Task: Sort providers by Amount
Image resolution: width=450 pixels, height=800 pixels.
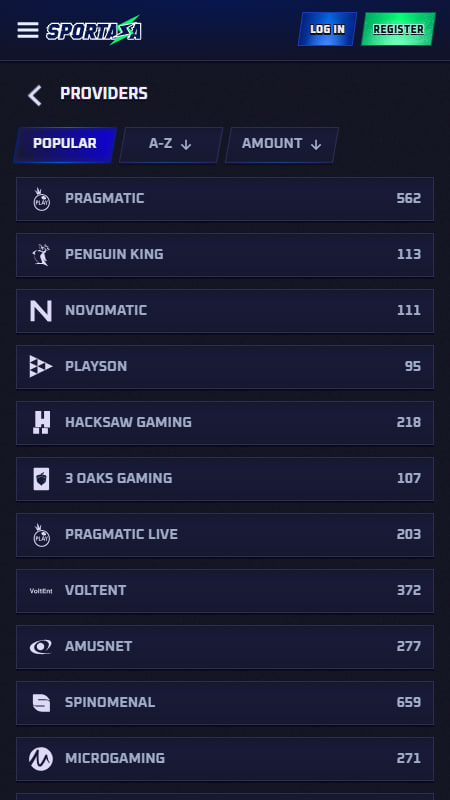Action: 282,145
